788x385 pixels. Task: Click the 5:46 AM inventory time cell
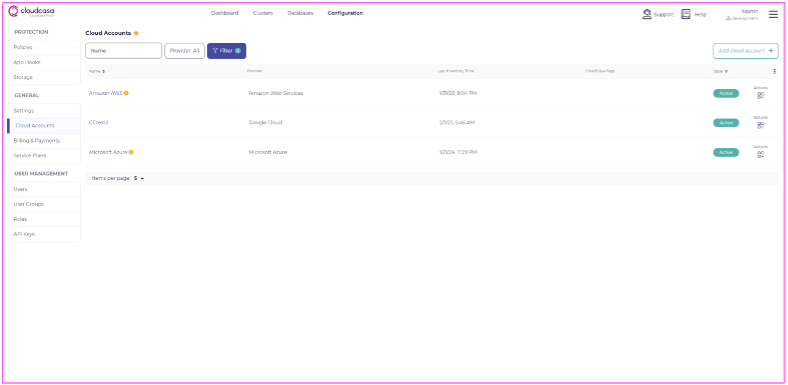click(456, 123)
